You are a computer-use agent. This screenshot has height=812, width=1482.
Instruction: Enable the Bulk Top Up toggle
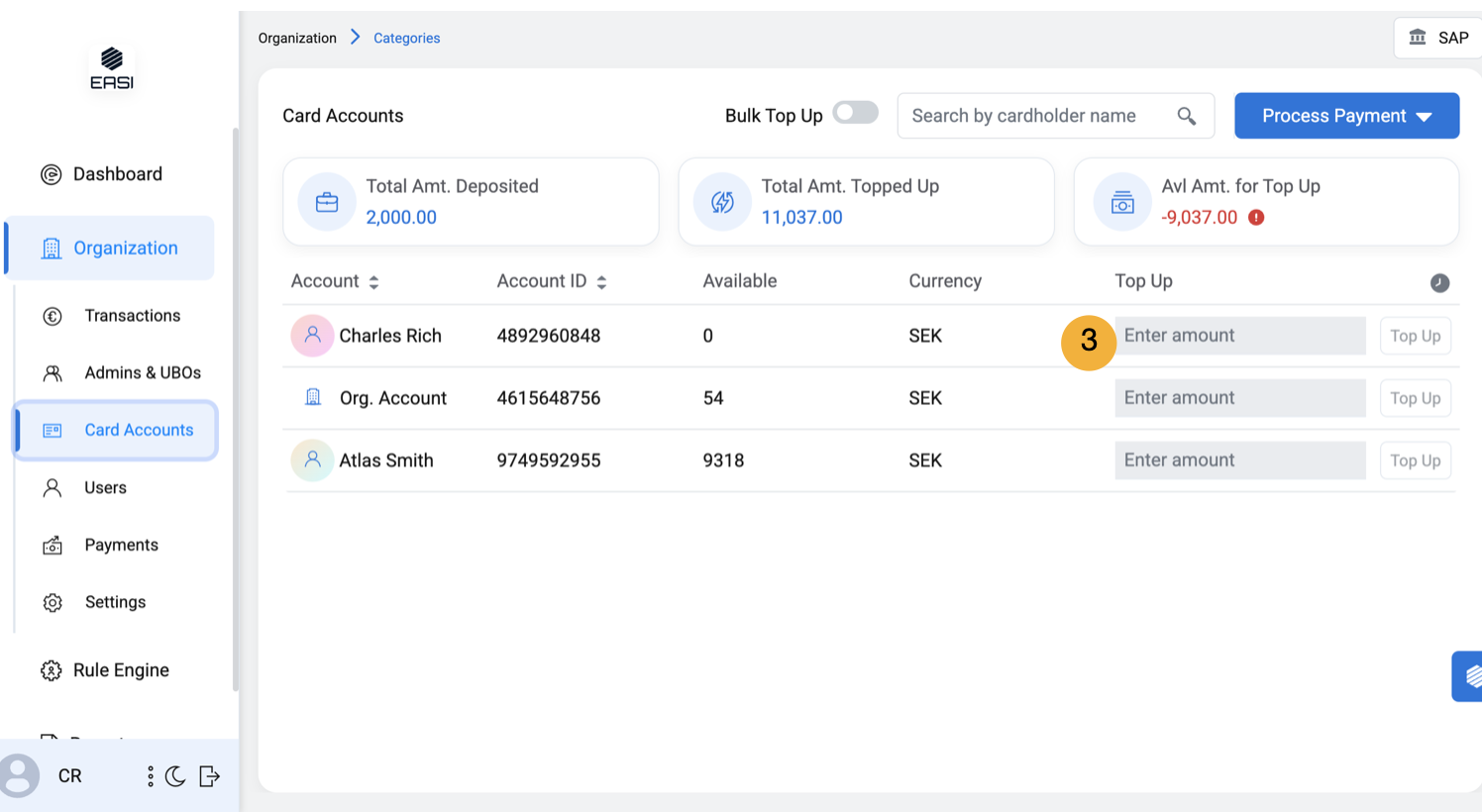855,113
